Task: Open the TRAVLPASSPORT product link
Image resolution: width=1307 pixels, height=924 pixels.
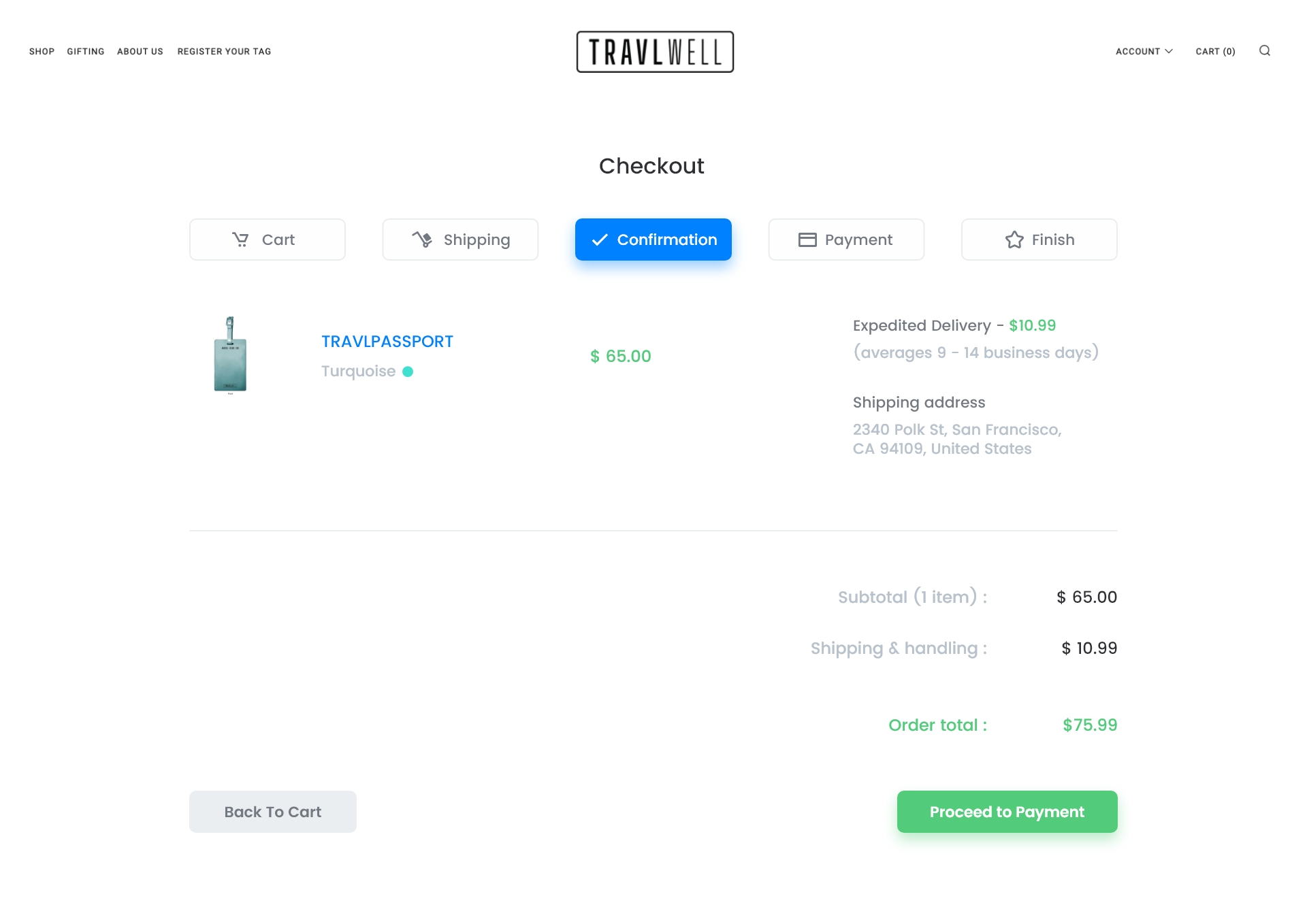Action: [x=387, y=342]
